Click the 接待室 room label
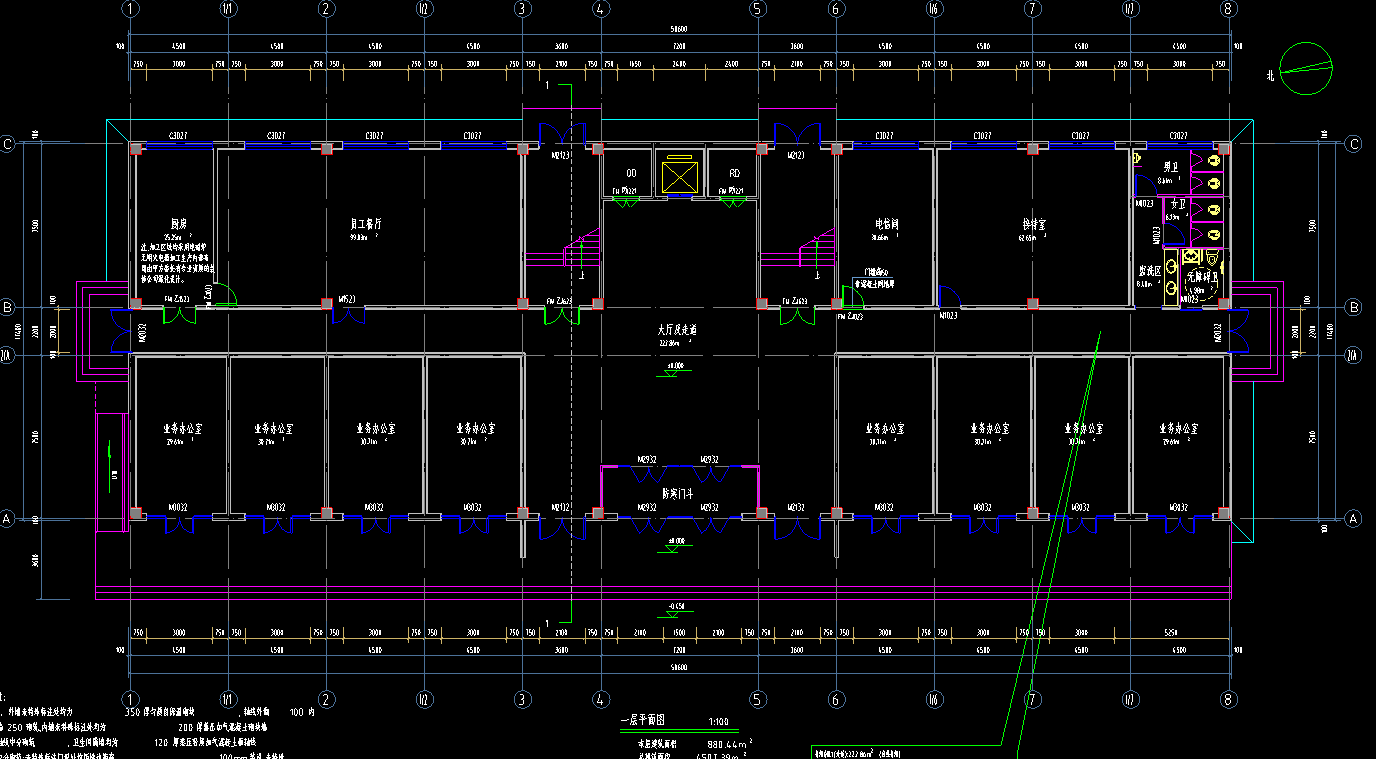The height and width of the screenshot is (759, 1376). pyautogui.click(x=1033, y=225)
